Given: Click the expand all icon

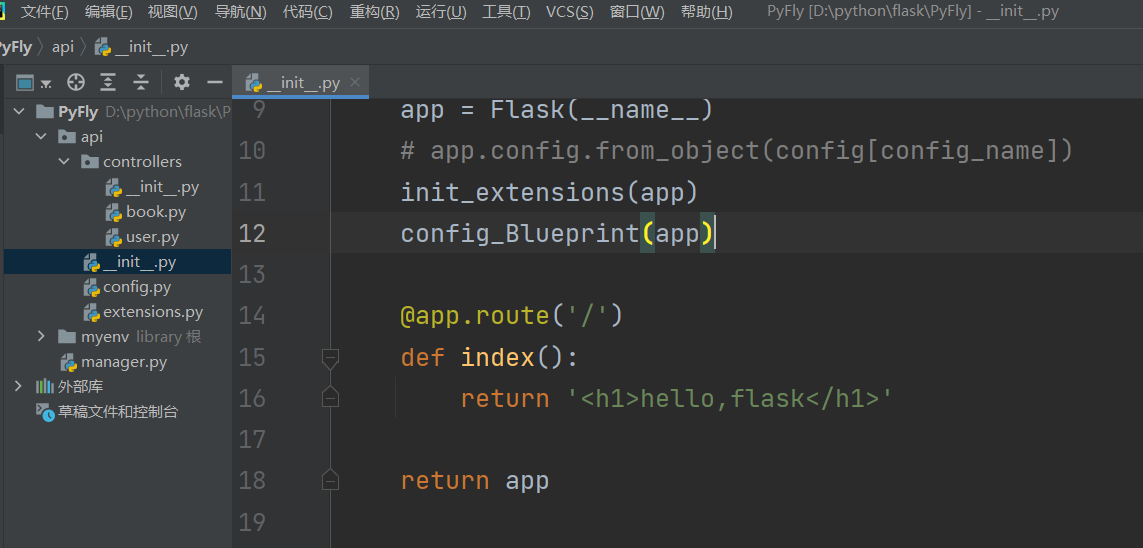Looking at the screenshot, I should (108, 82).
